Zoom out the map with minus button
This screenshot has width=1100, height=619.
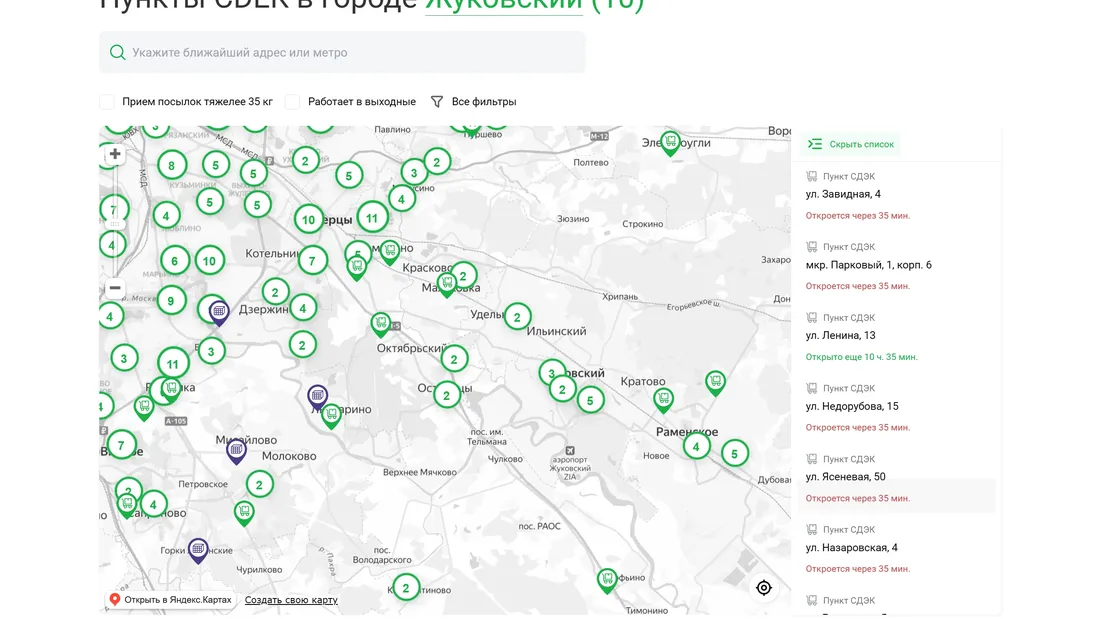(x=115, y=288)
